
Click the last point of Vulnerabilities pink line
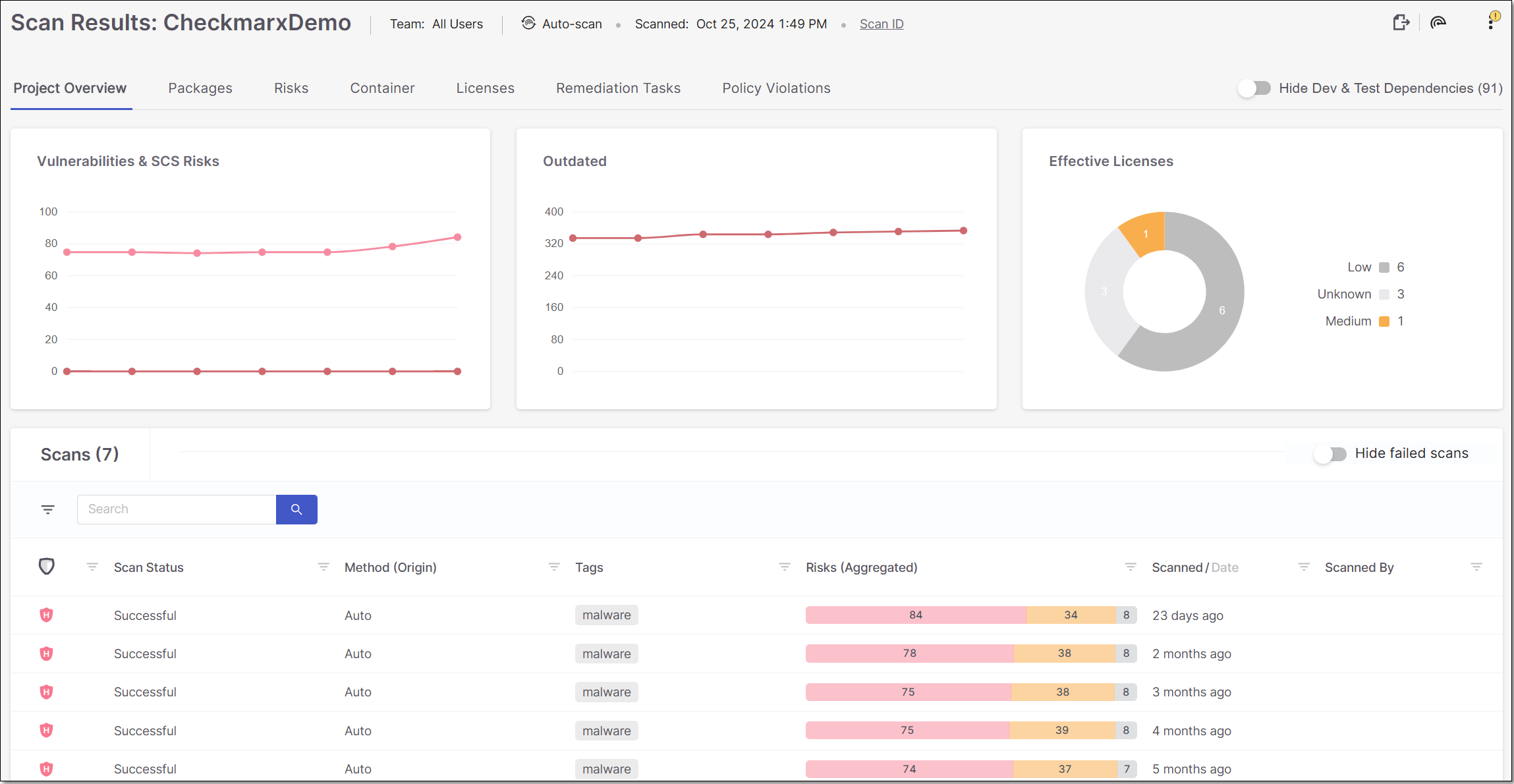(x=458, y=237)
